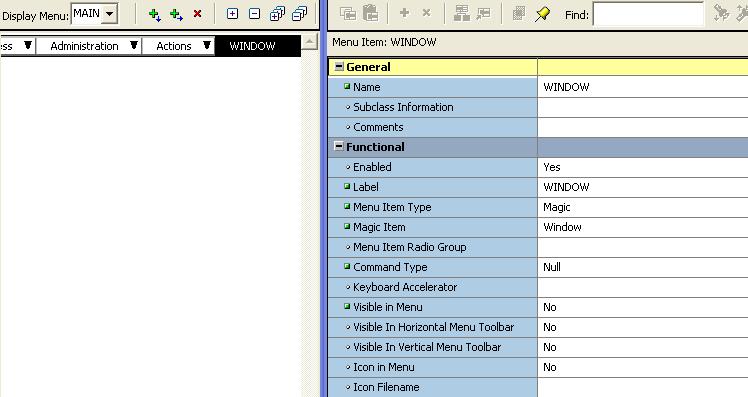This screenshot has width=748, height=397.
Task: Open the Display Menu MAIN dropdown
Action: [x=110, y=14]
